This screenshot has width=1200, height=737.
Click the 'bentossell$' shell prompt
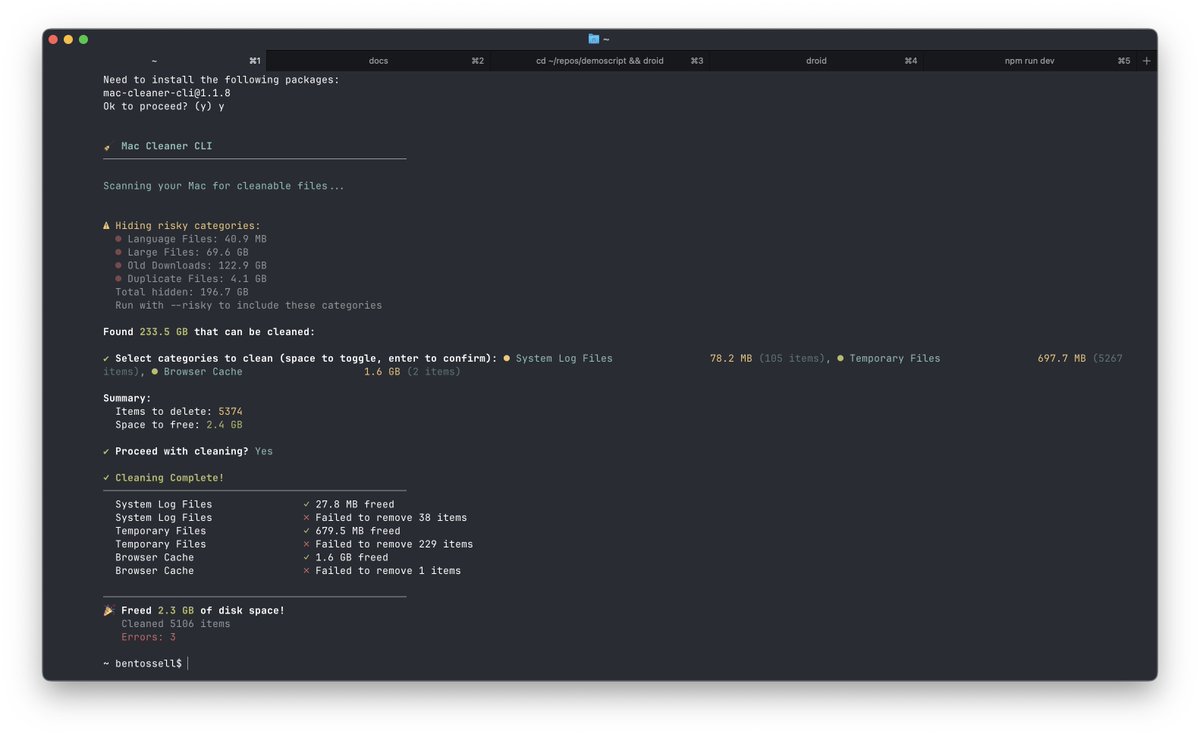click(x=149, y=664)
